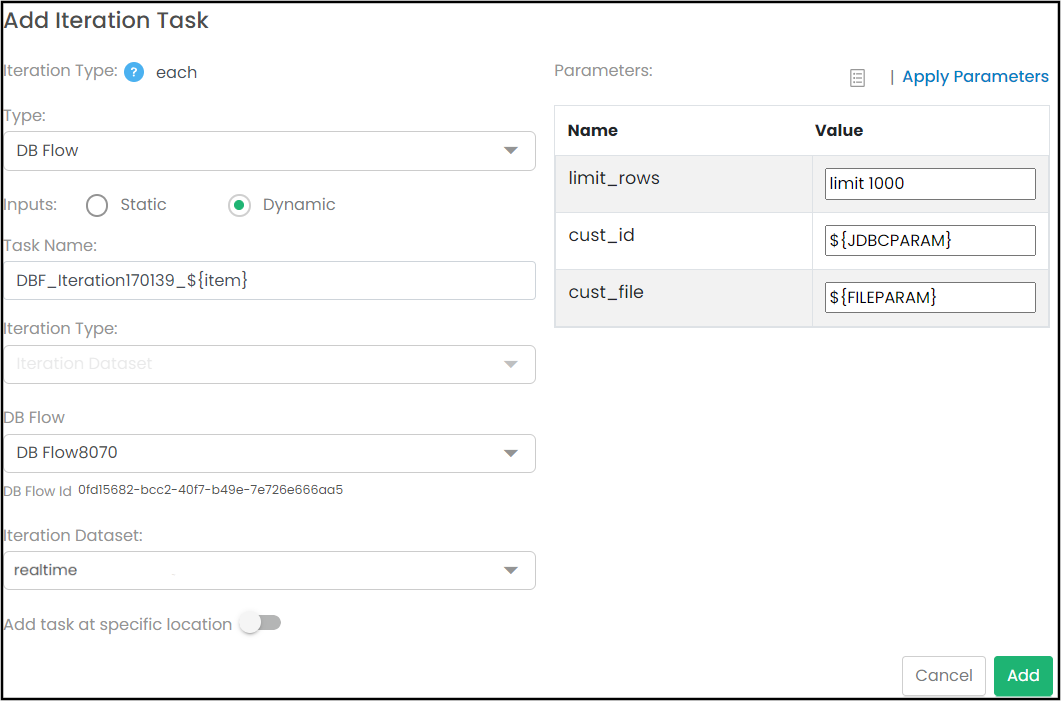This screenshot has width=1061, height=701.
Task: Click the DB Flow Id value text
Action: click(210, 490)
